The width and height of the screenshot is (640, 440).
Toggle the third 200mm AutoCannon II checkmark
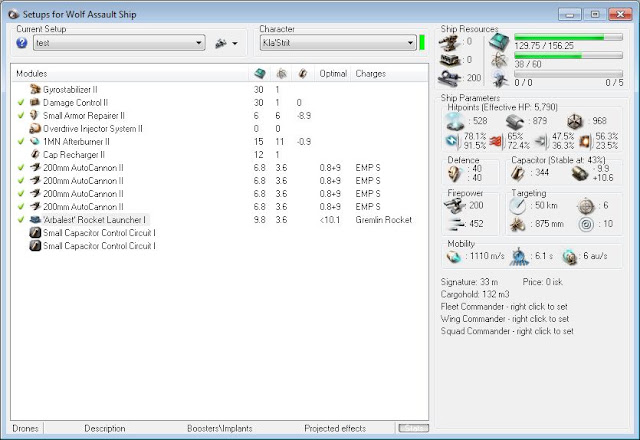[x=21, y=194]
